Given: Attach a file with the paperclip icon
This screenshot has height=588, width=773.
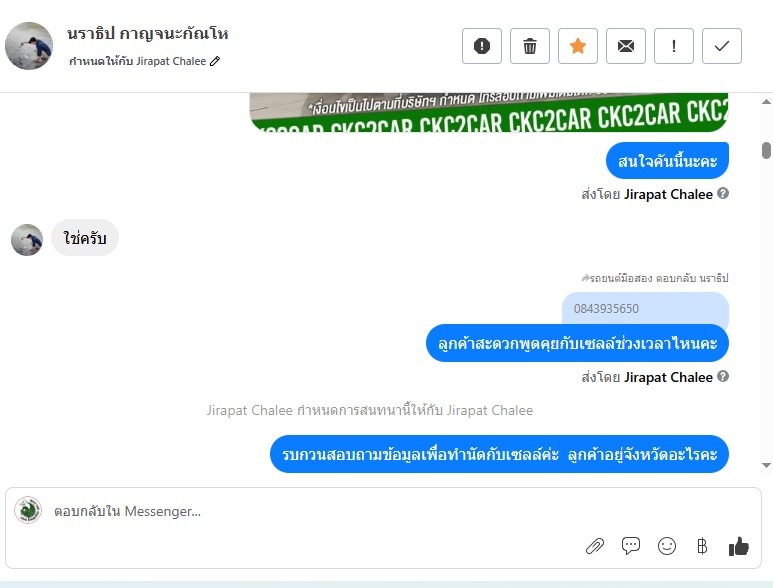Looking at the screenshot, I should click(595, 546).
